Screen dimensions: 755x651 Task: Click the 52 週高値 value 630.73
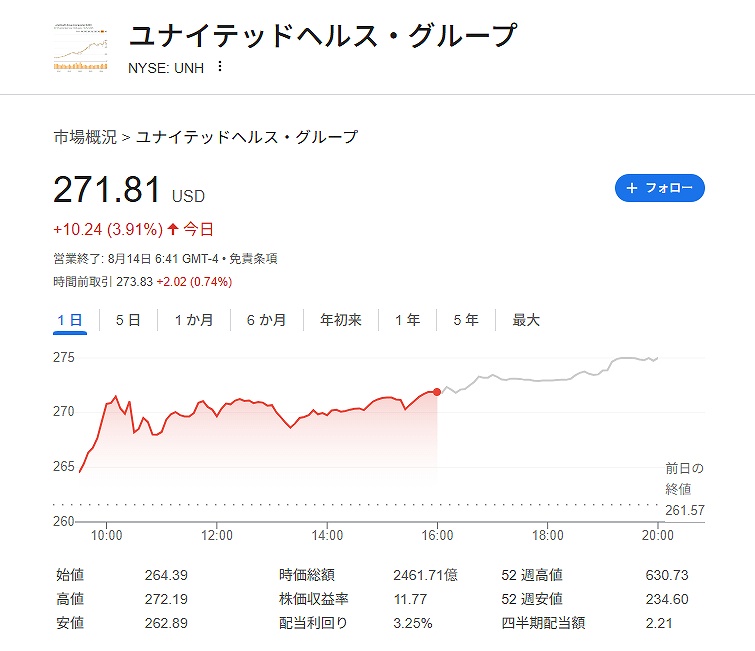(x=668, y=575)
